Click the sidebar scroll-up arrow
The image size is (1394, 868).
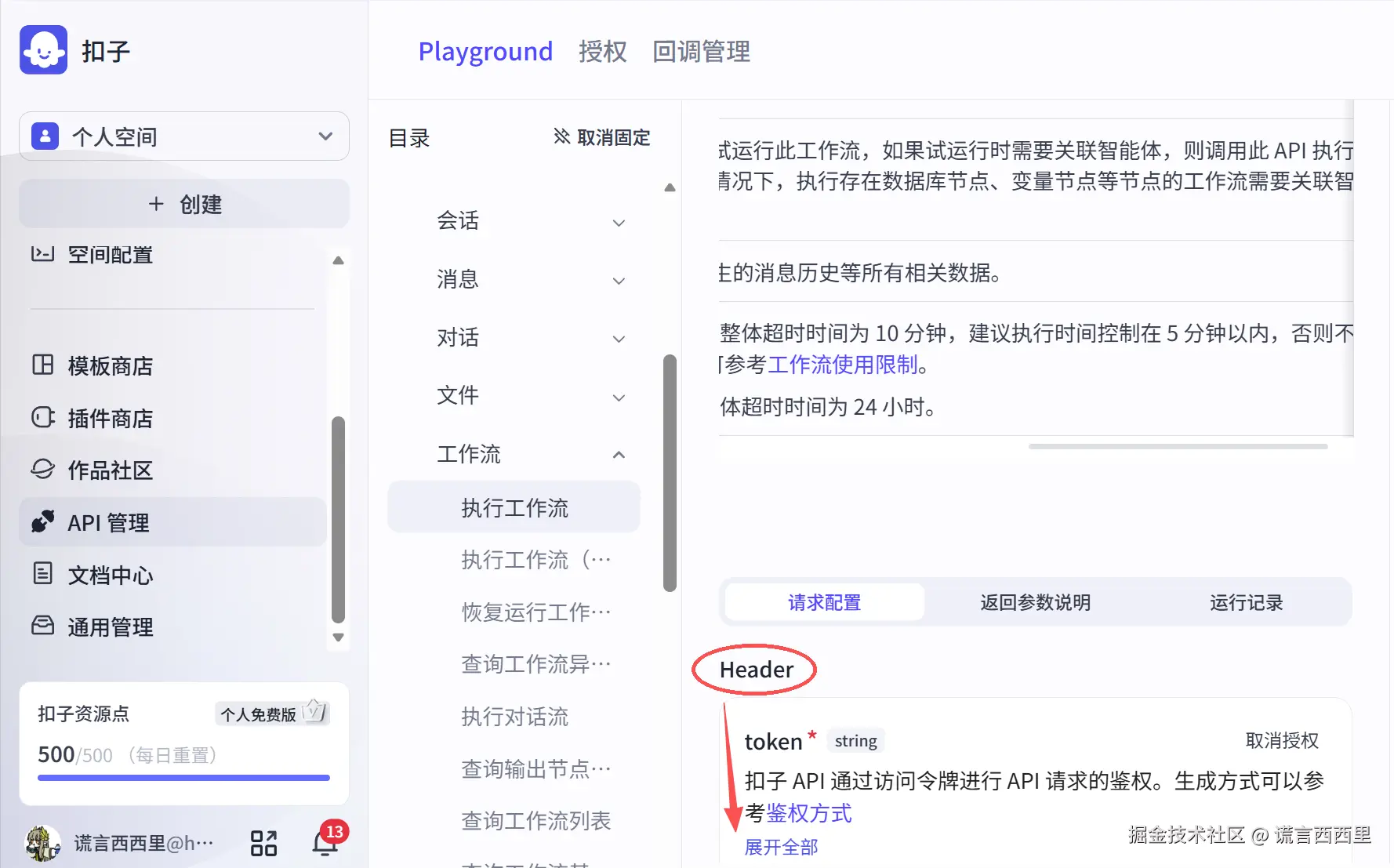coord(338,260)
